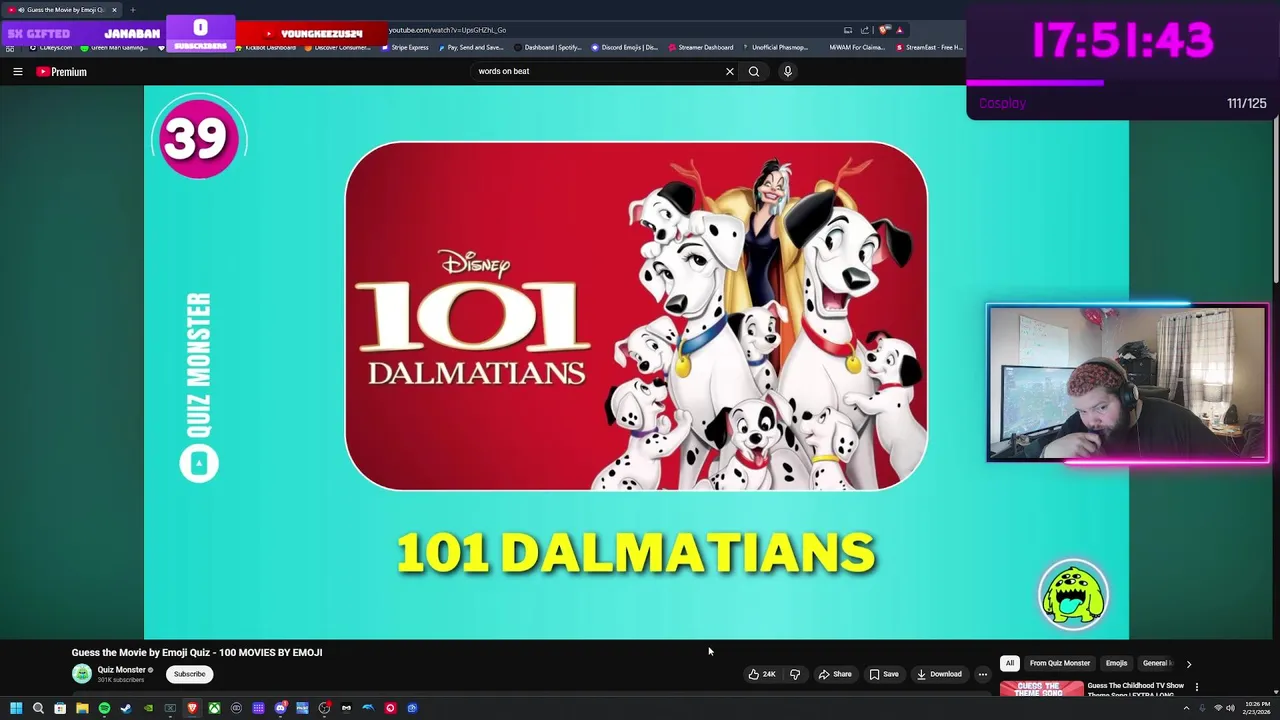The image size is (1280, 720).
Task: Open the more actions three-dot menu
Action: pos(983,674)
